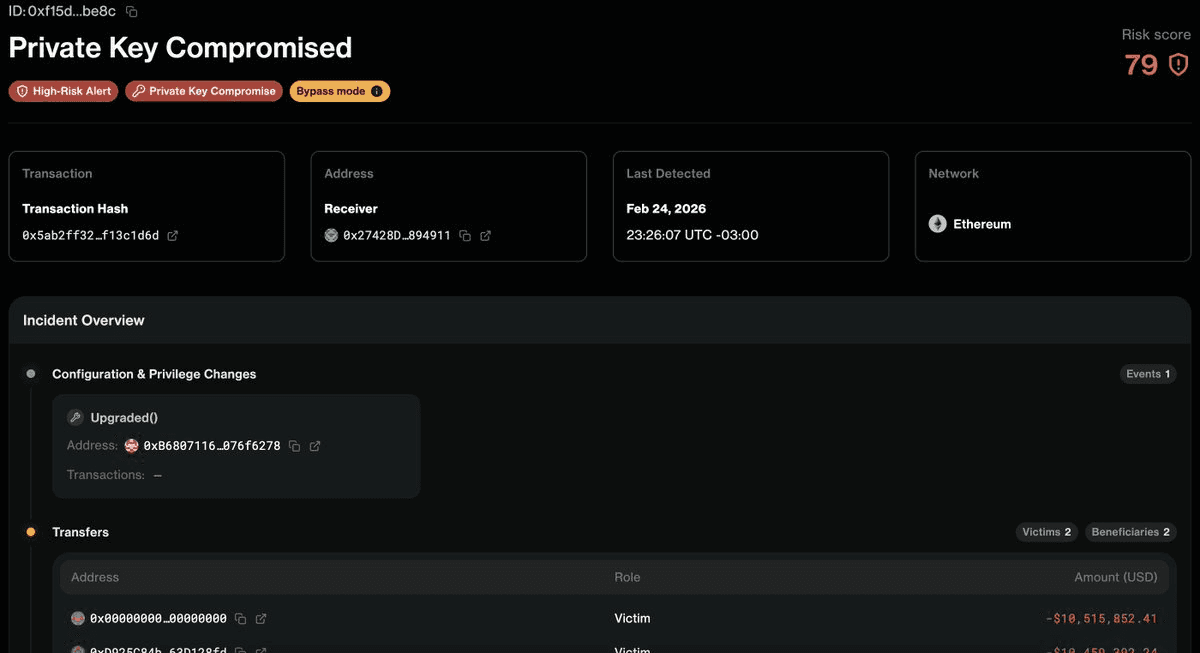Click the info icon inside the Bypass mode badge
This screenshot has height=653, width=1200.
point(377,91)
